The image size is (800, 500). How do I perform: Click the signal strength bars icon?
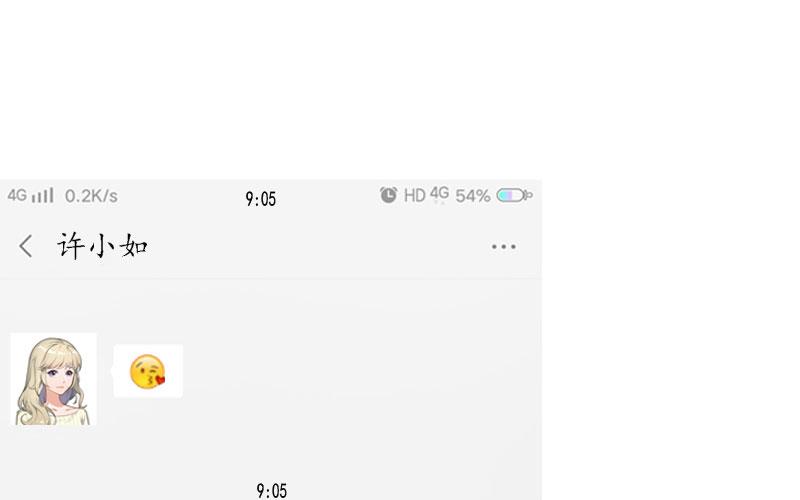(42, 195)
